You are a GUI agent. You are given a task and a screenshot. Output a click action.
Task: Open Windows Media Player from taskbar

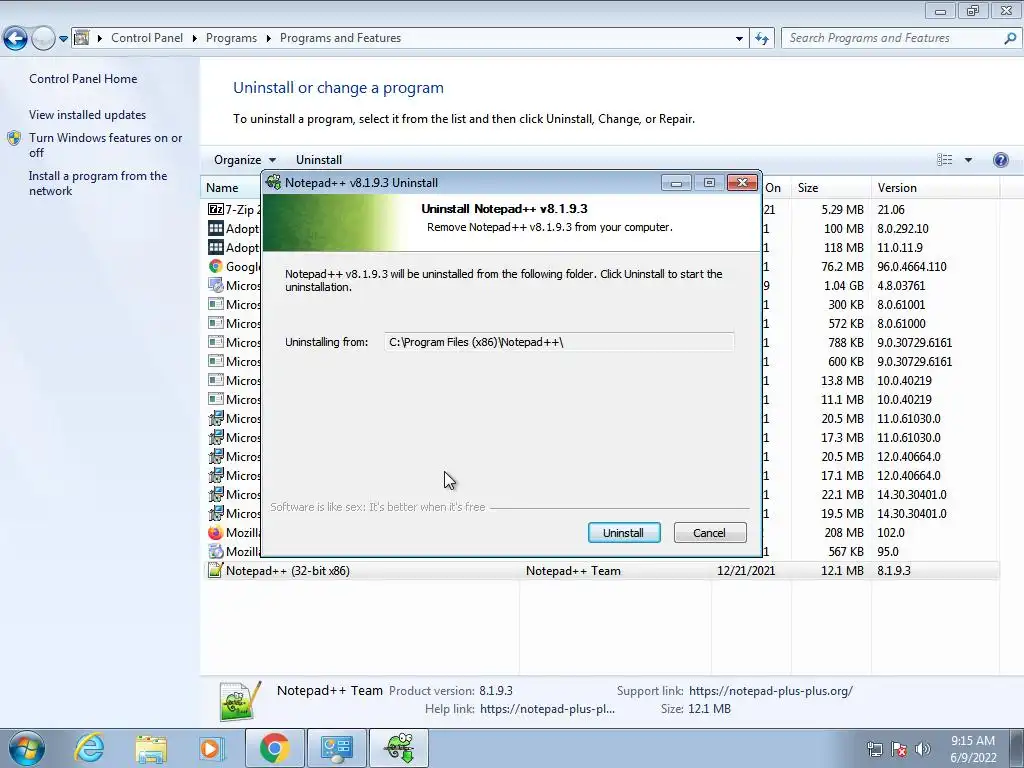211,748
